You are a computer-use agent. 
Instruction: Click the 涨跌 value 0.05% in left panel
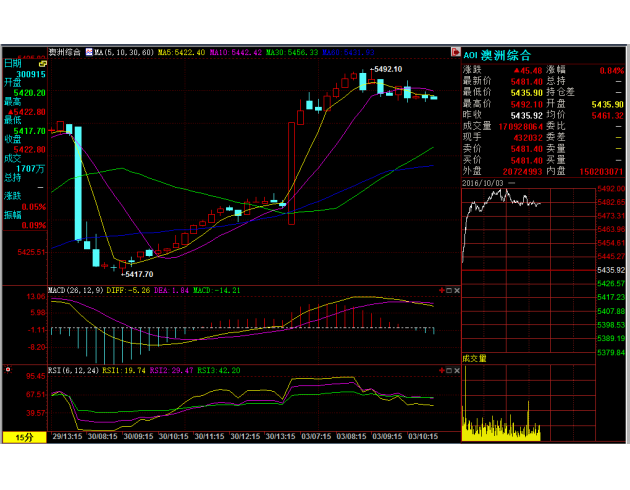click(33, 207)
